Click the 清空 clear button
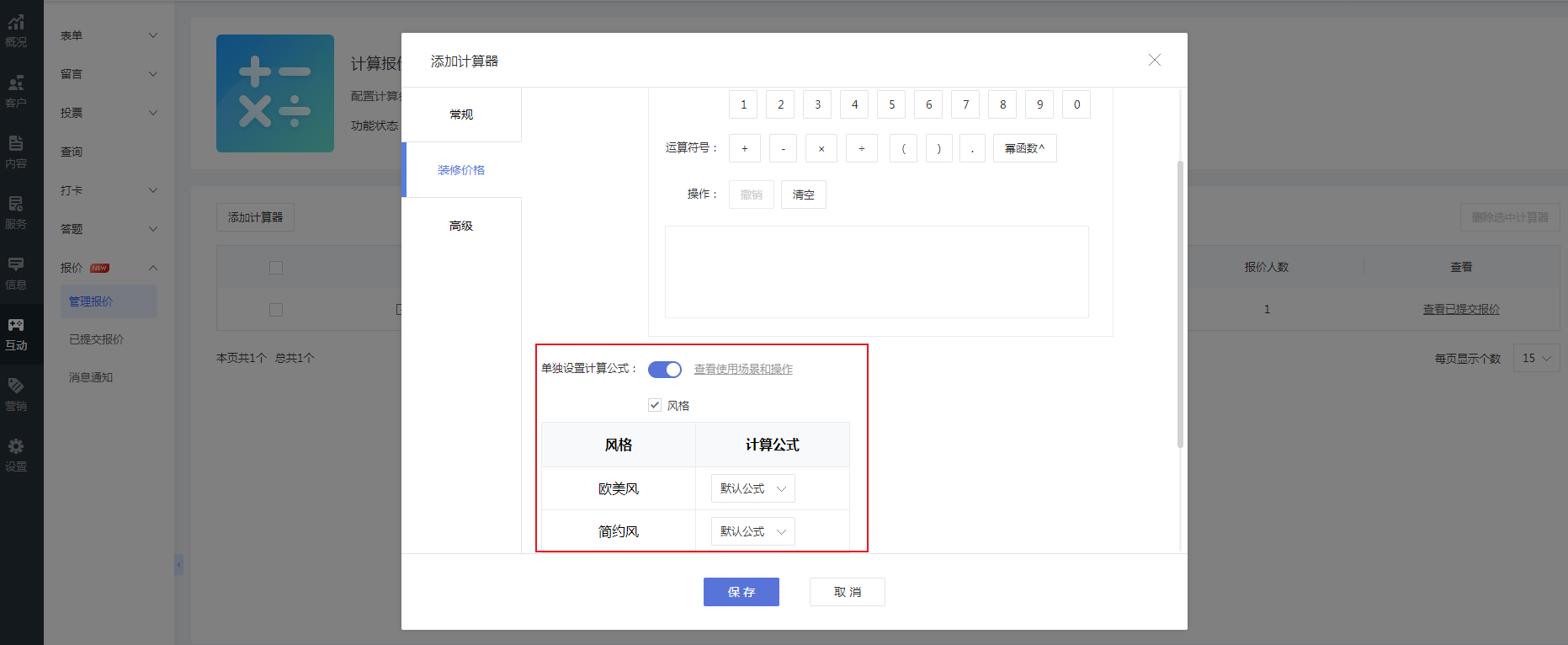The image size is (1568, 645). 804,195
